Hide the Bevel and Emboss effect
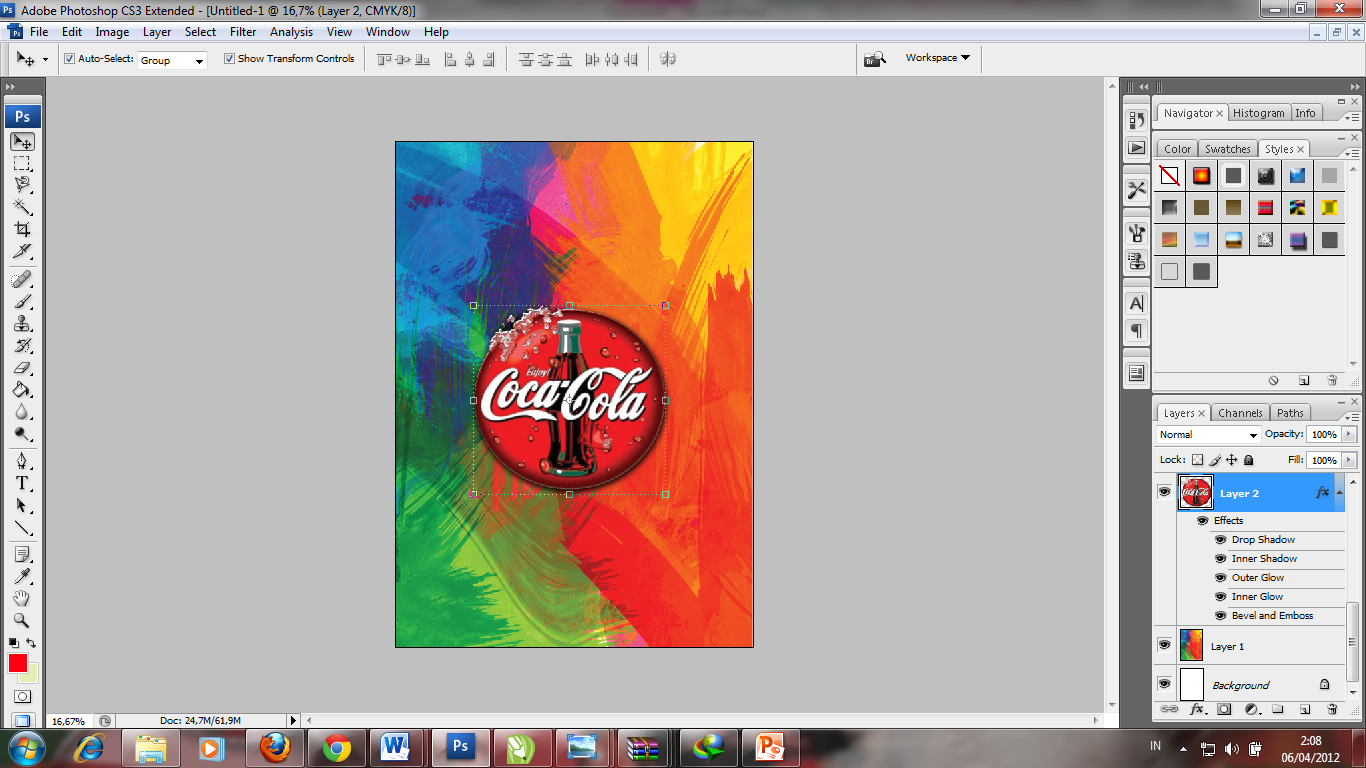The image size is (1366, 768). click(x=1220, y=616)
